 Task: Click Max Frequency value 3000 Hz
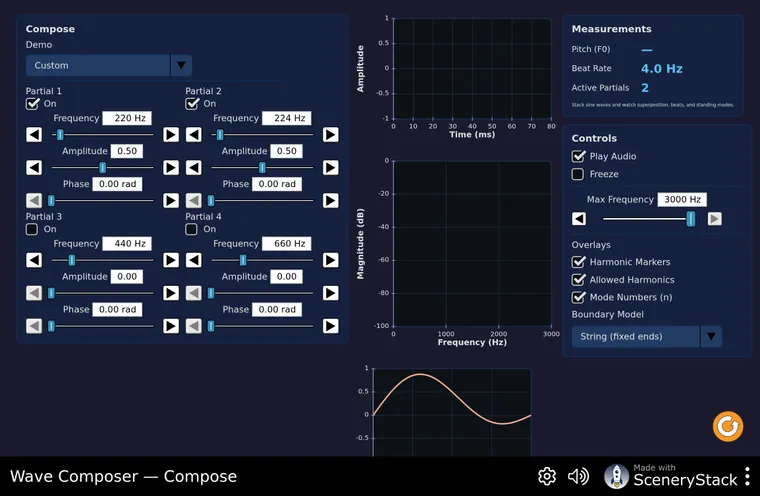coord(682,200)
